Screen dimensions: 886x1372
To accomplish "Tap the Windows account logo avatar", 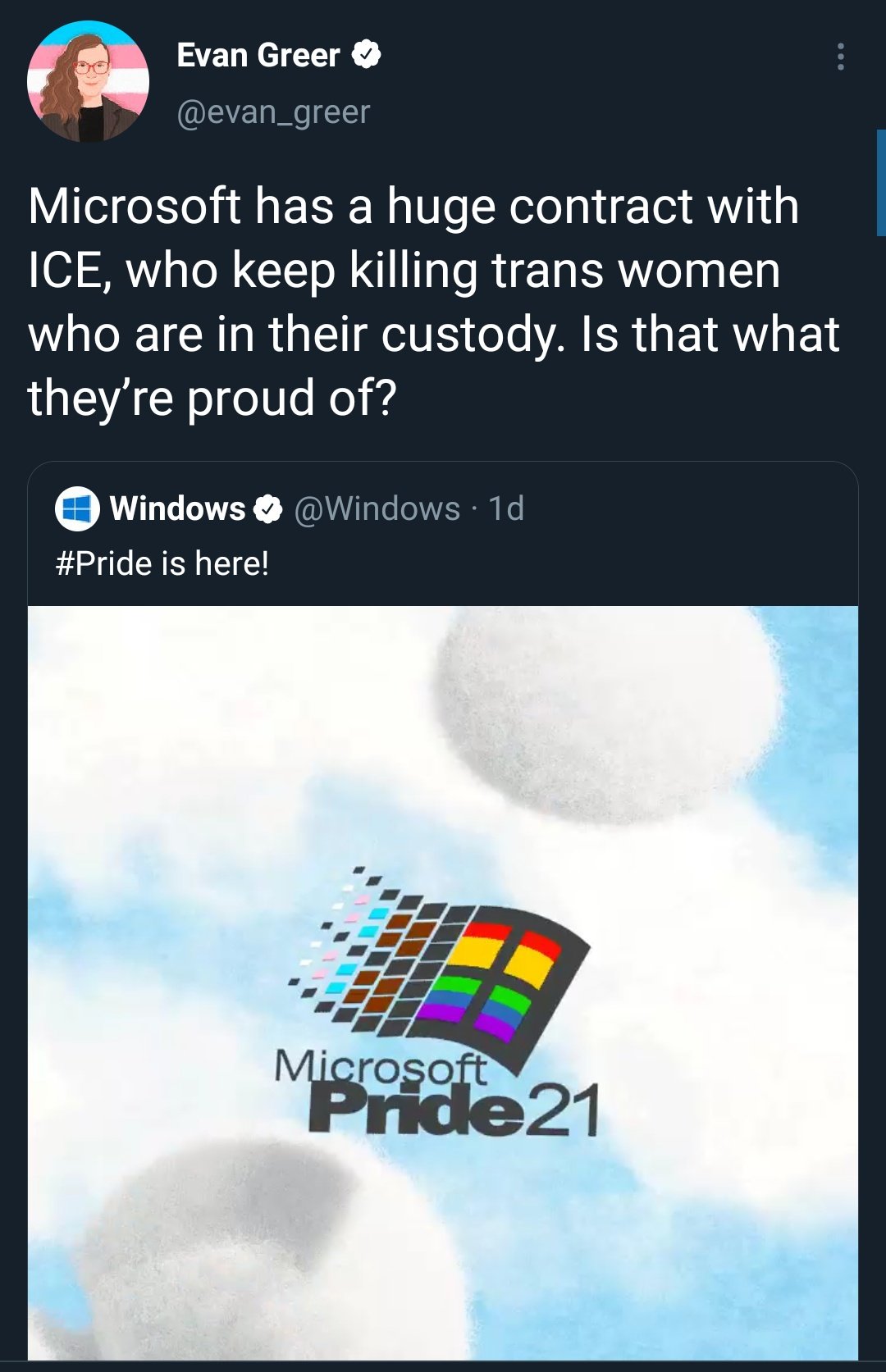I will point(77,508).
